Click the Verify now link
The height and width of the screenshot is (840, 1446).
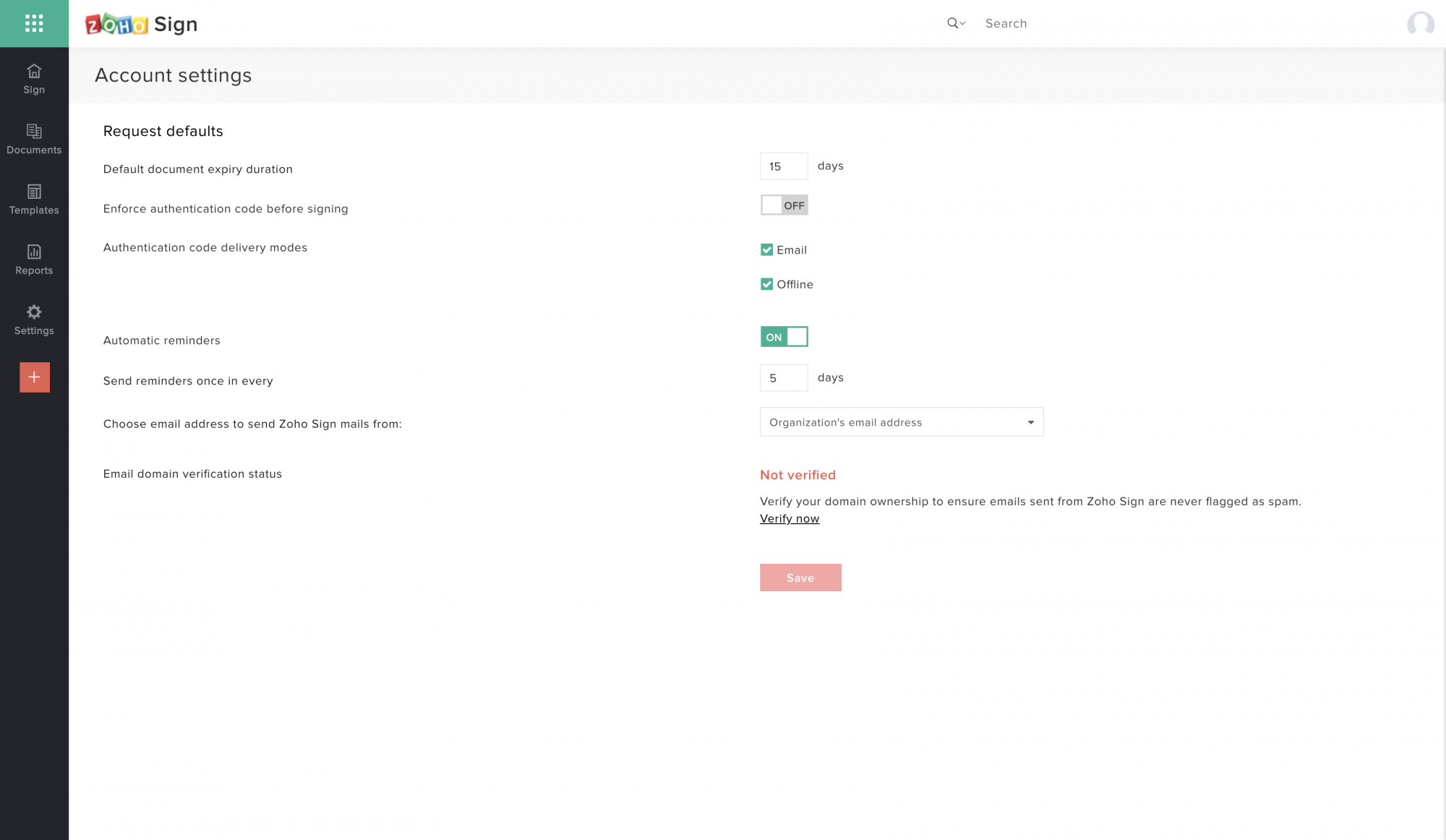click(790, 519)
